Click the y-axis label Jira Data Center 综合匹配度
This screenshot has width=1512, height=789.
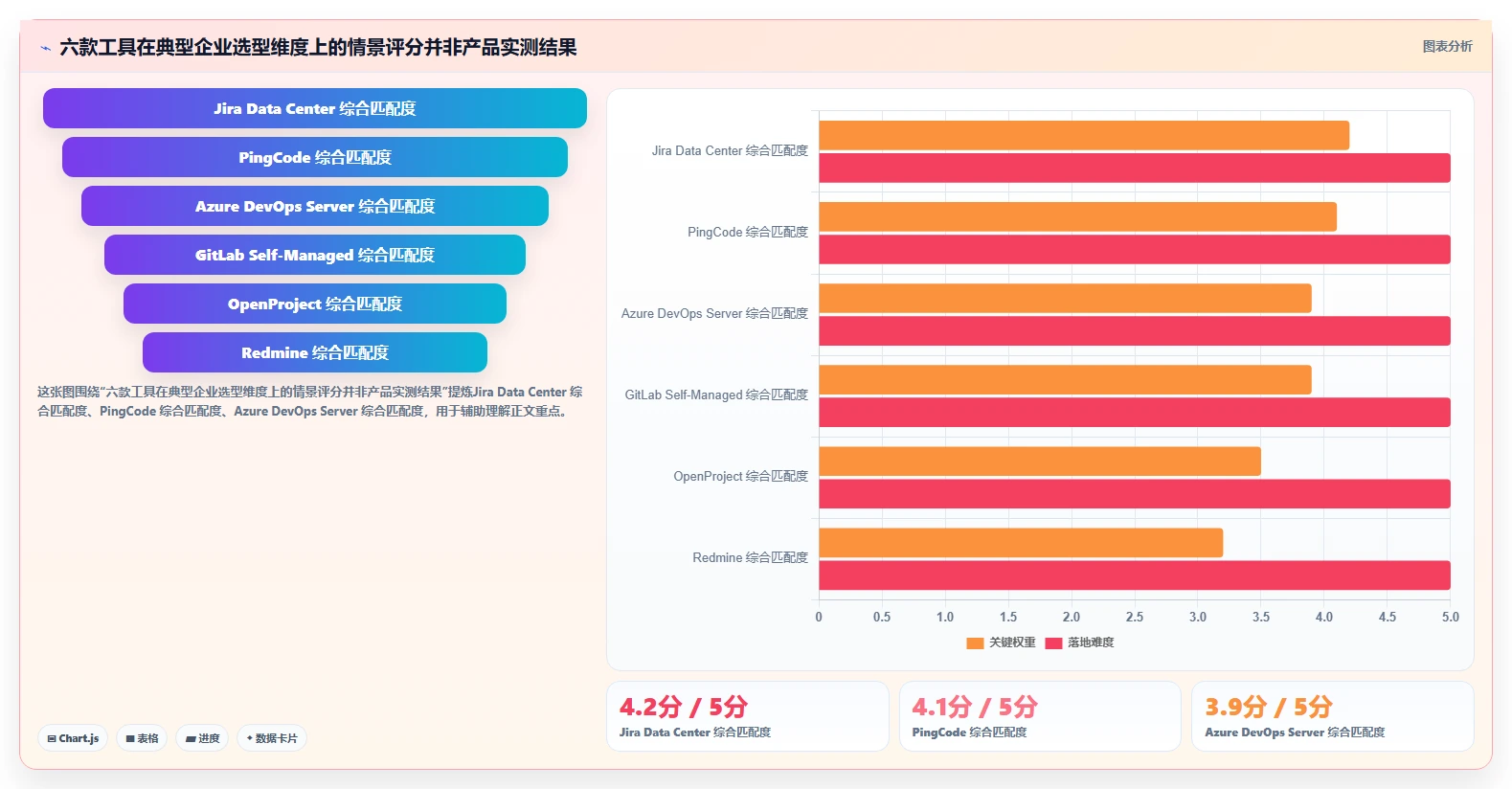730,150
